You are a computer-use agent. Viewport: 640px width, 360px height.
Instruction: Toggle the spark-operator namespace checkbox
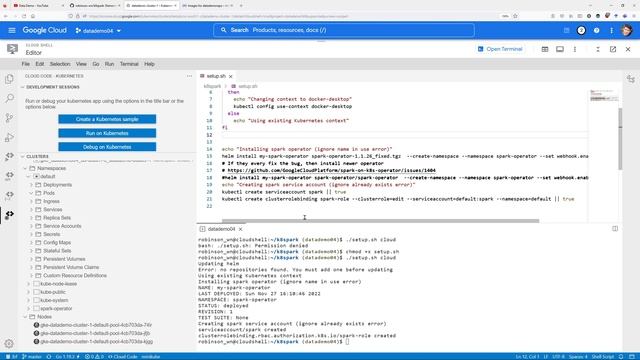pyautogui.click(x=36, y=309)
